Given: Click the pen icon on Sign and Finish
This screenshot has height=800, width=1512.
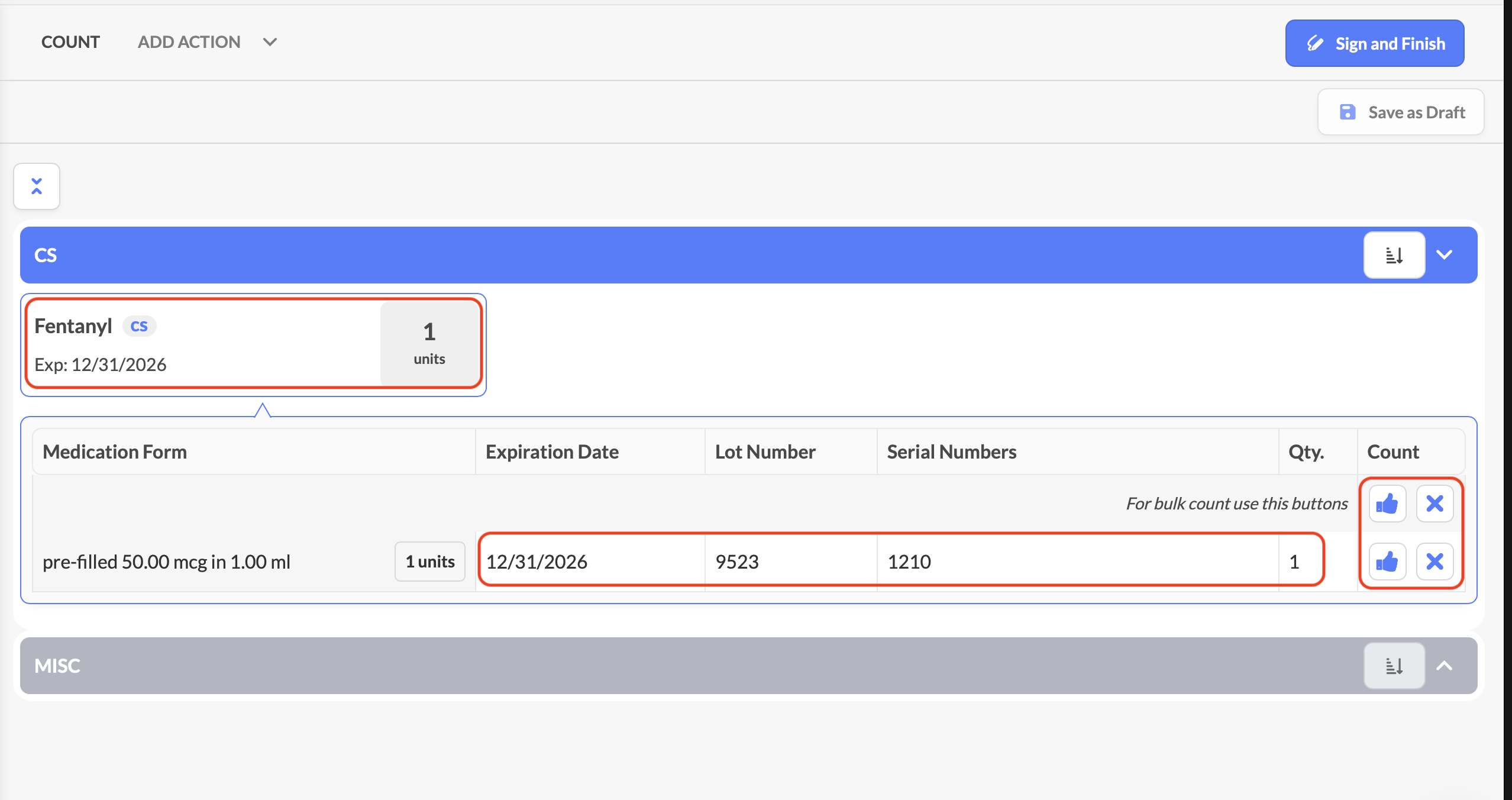Looking at the screenshot, I should click(x=1315, y=44).
